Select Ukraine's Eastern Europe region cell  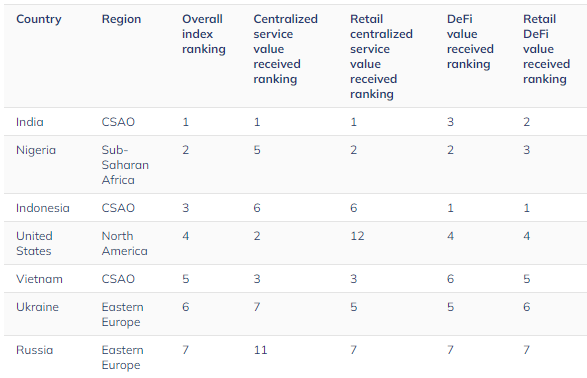[122, 315]
